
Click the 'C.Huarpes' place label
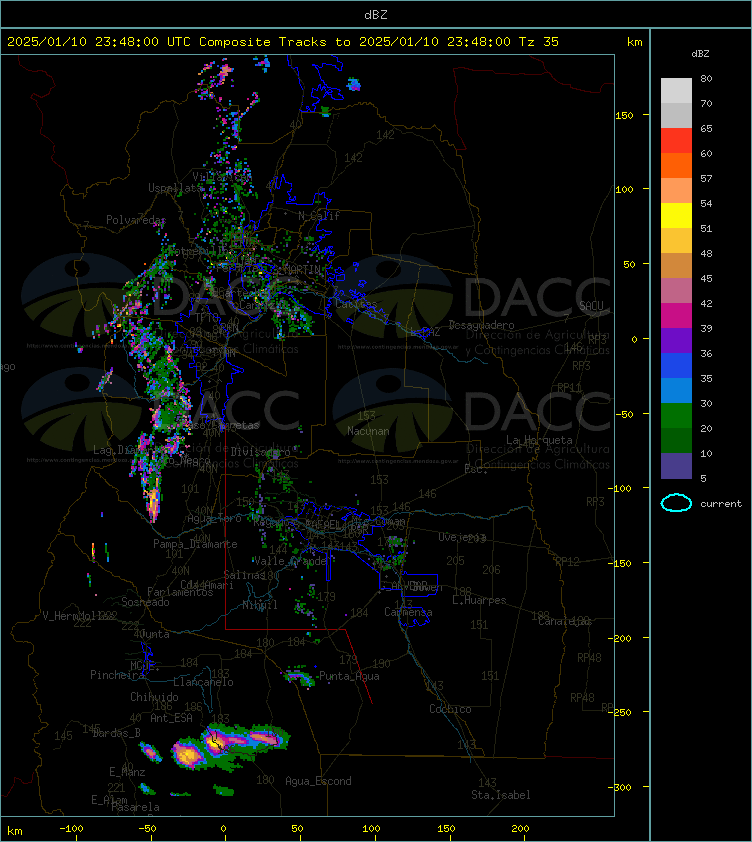click(479, 600)
